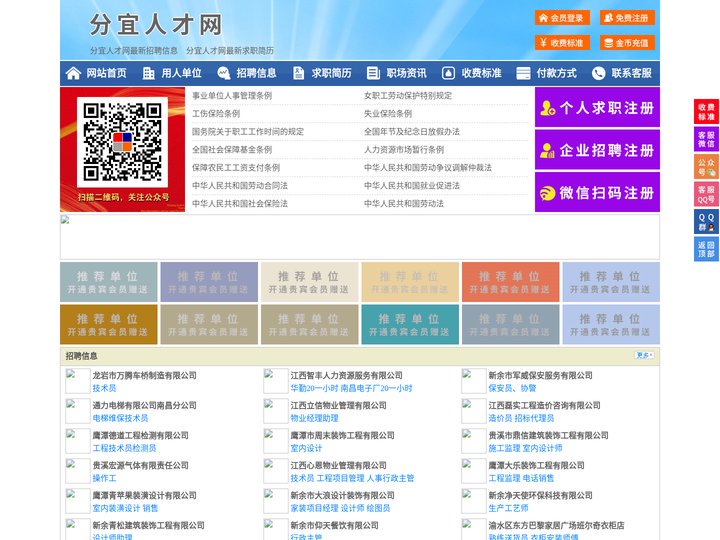Click the 分宜人才网最新求职简历 header link

230,51
